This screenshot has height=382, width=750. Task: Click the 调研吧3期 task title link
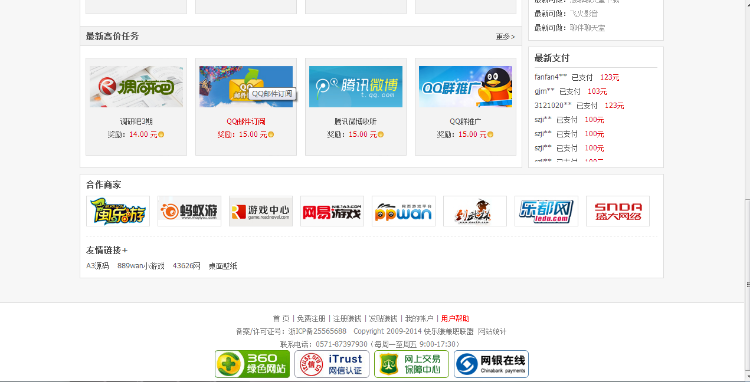(136, 122)
